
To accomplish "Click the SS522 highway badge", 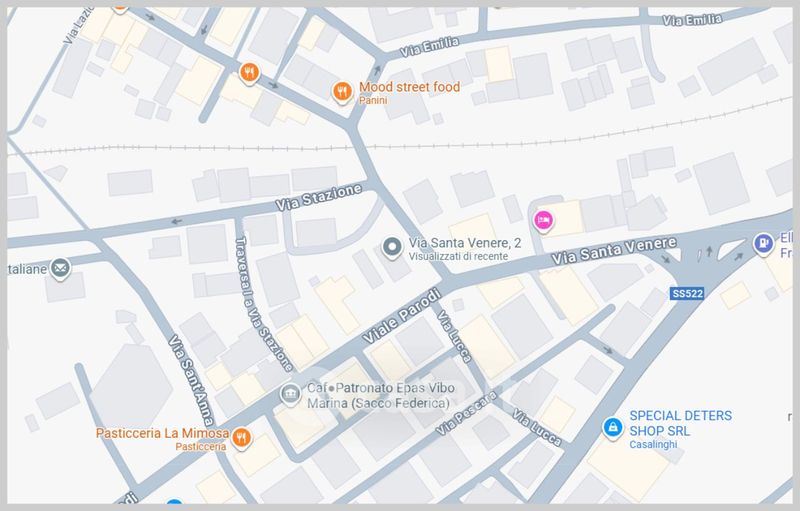I will pyautogui.click(x=687, y=293).
